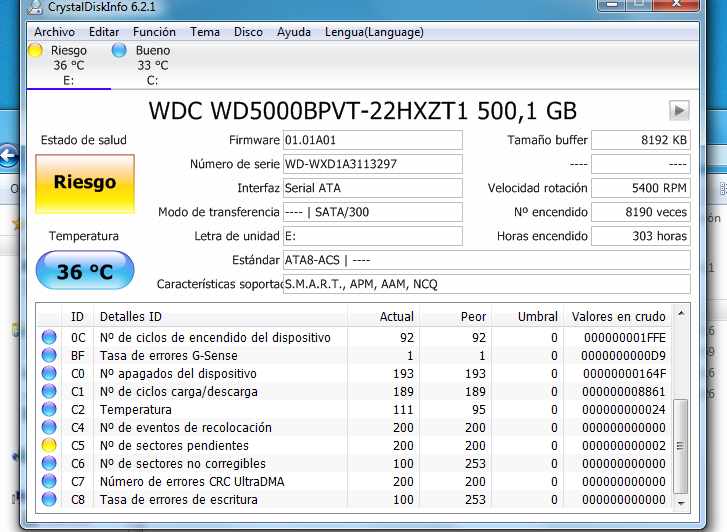Go to next disk with the arrow button
The height and width of the screenshot is (532, 727).
(679, 110)
